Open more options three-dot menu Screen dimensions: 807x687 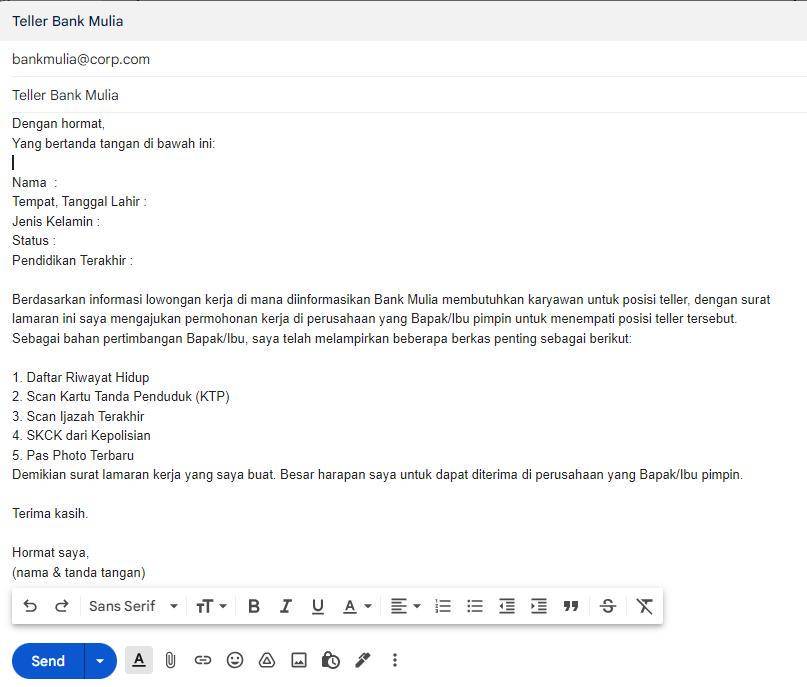(395, 660)
